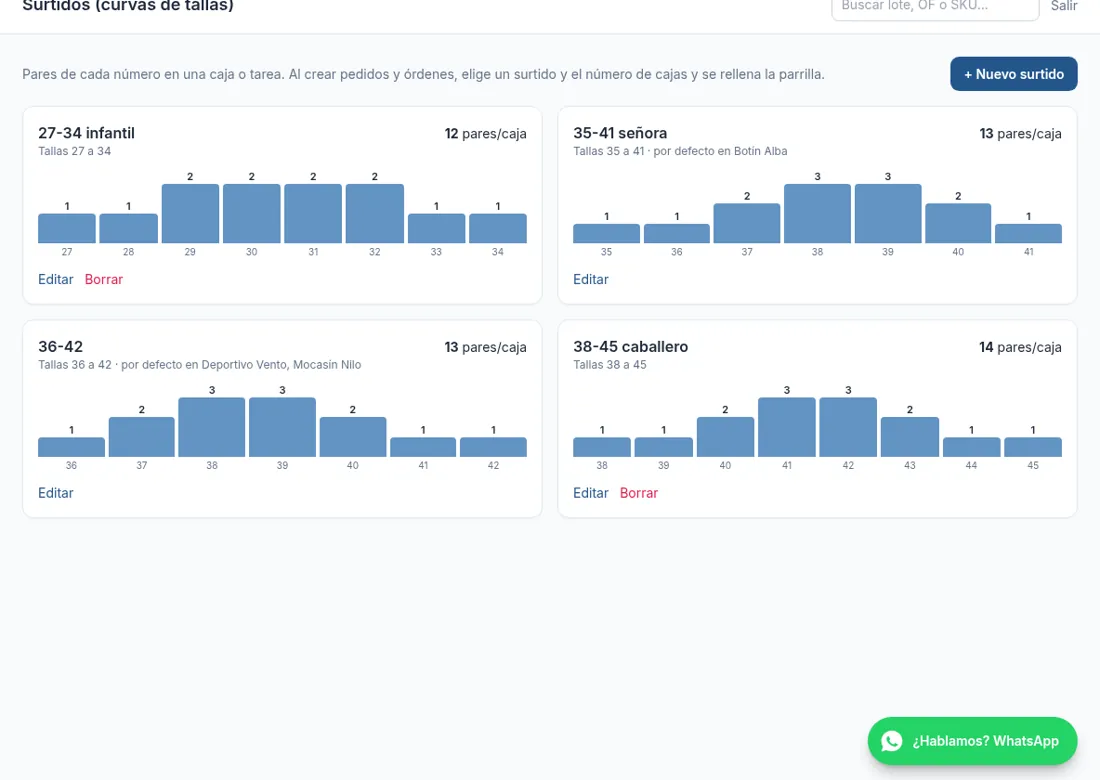Select the Tallas 27 a 34 subtitle
The image size is (1100, 780).
74,151
